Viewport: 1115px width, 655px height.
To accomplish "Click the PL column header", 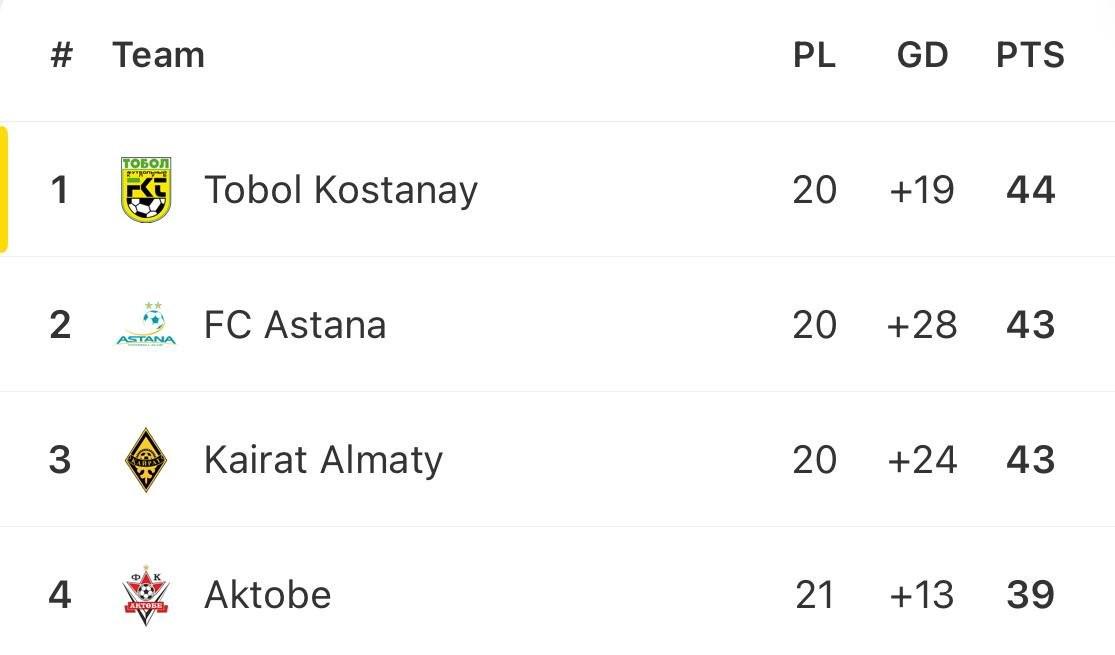I will click(x=814, y=55).
